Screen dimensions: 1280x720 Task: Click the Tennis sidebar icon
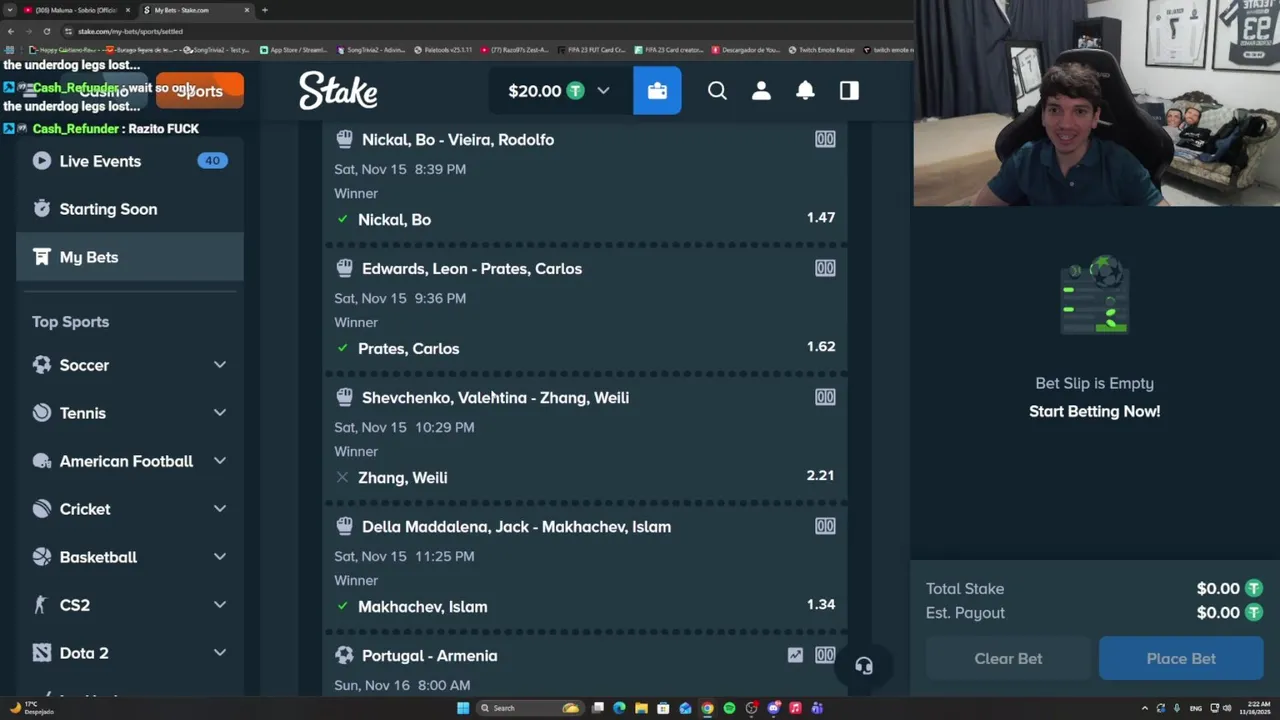(41, 413)
